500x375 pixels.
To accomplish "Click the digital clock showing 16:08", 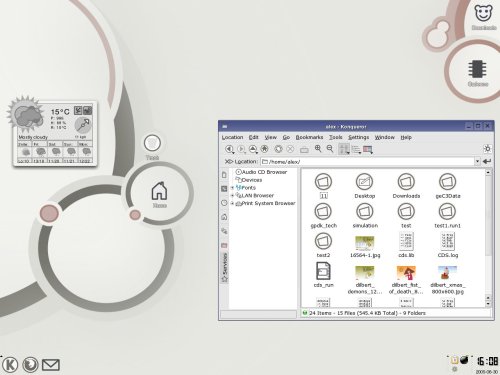I will coord(487,361).
